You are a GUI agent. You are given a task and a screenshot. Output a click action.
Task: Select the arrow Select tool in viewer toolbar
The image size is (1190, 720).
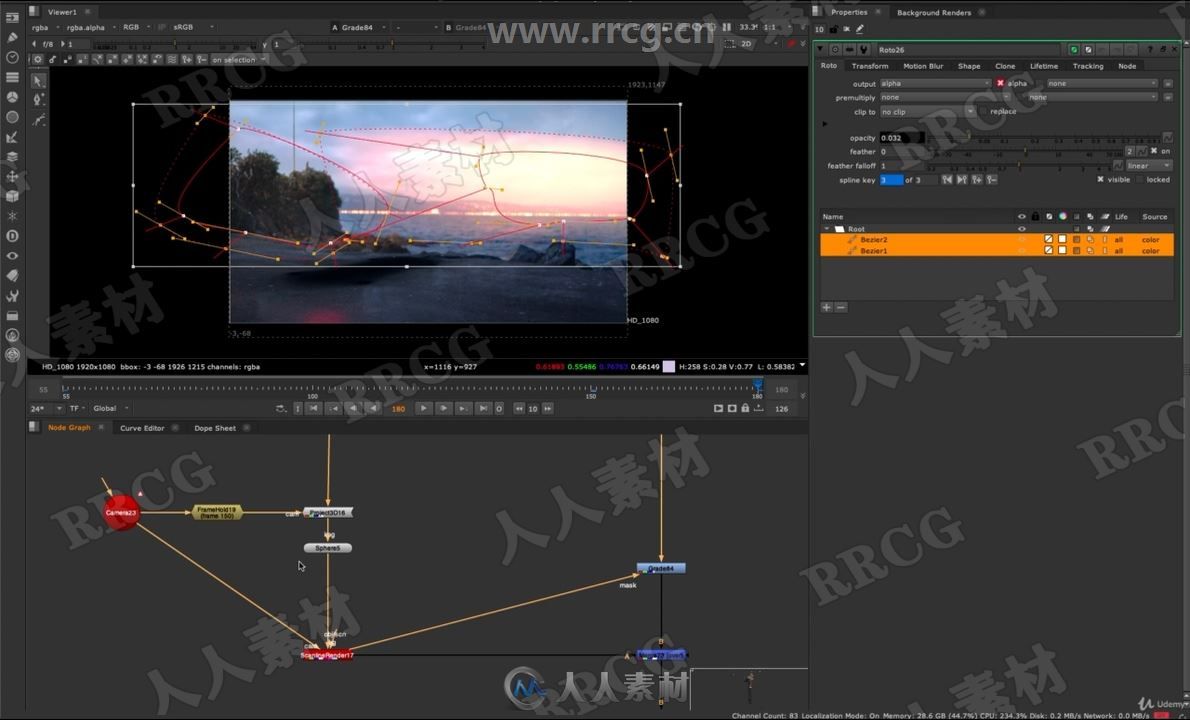click(x=39, y=81)
